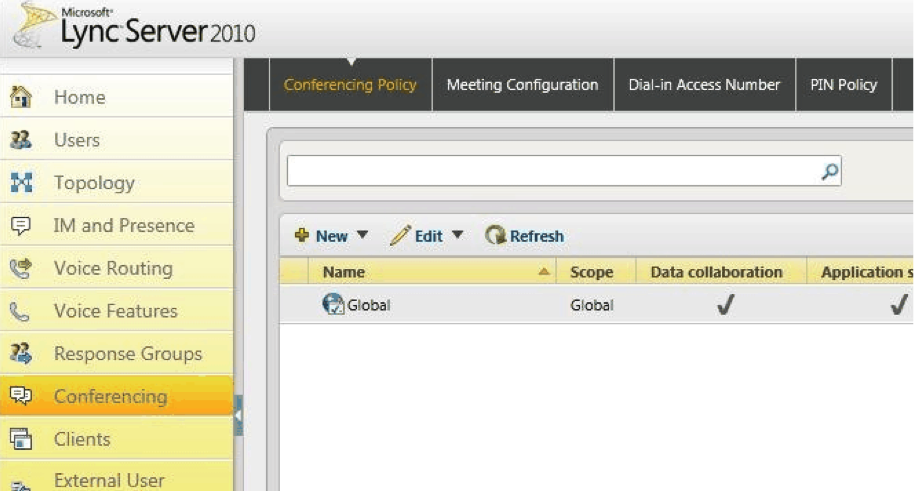The image size is (914, 492).
Task: Collapse the left navigation pane handle
Action: [x=238, y=414]
